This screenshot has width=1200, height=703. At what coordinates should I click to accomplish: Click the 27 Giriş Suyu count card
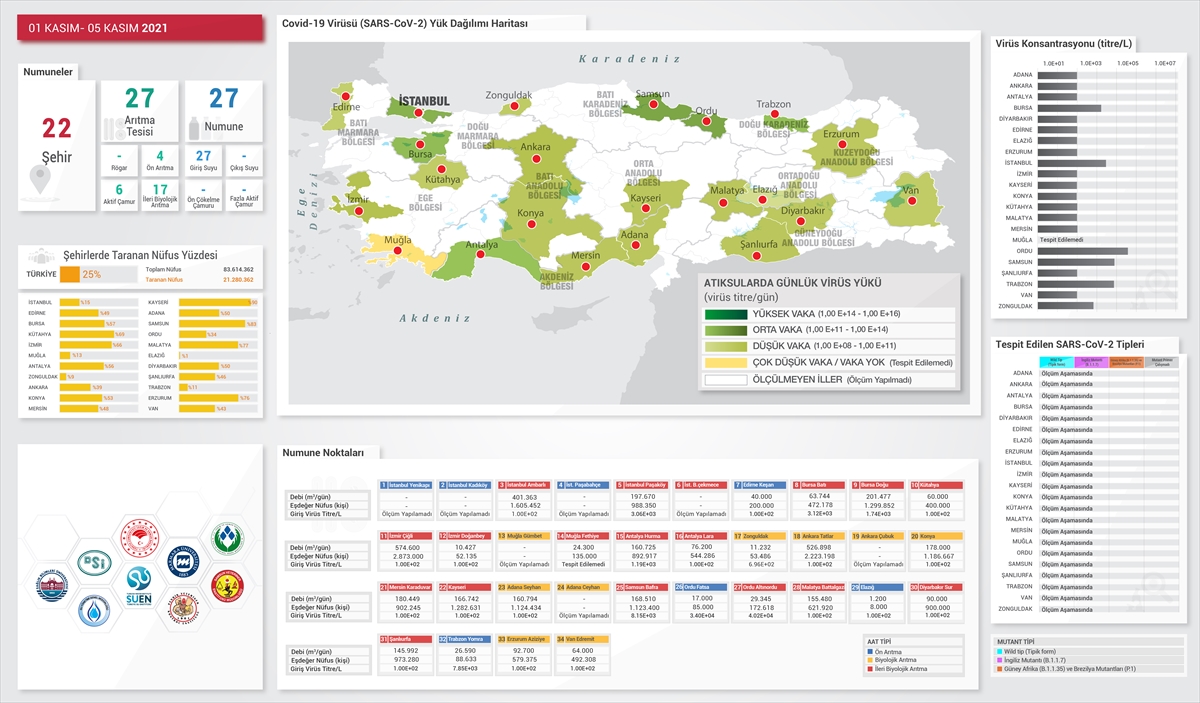point(203,160)
